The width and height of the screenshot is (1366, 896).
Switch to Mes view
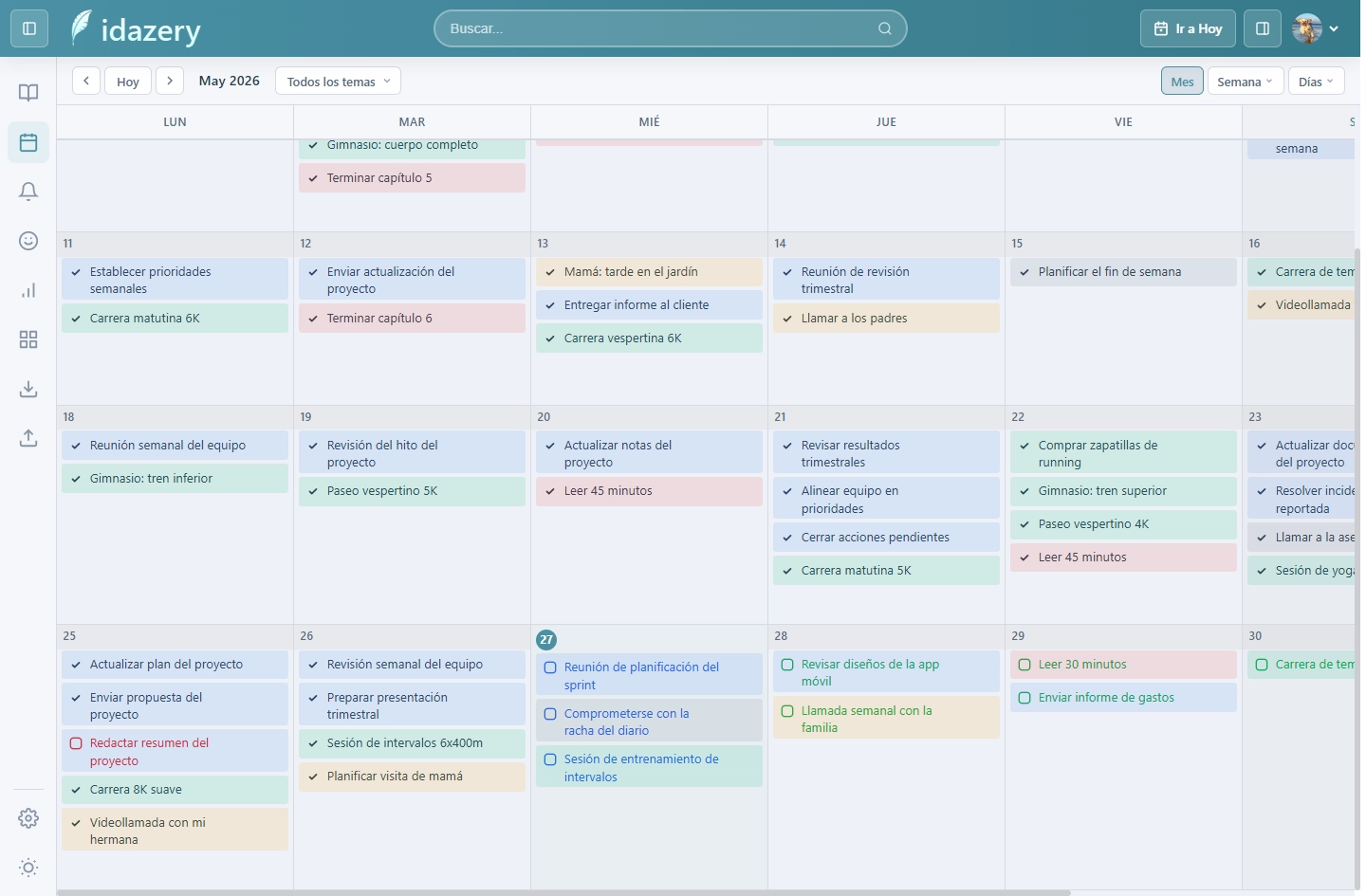coord(1182,81)
